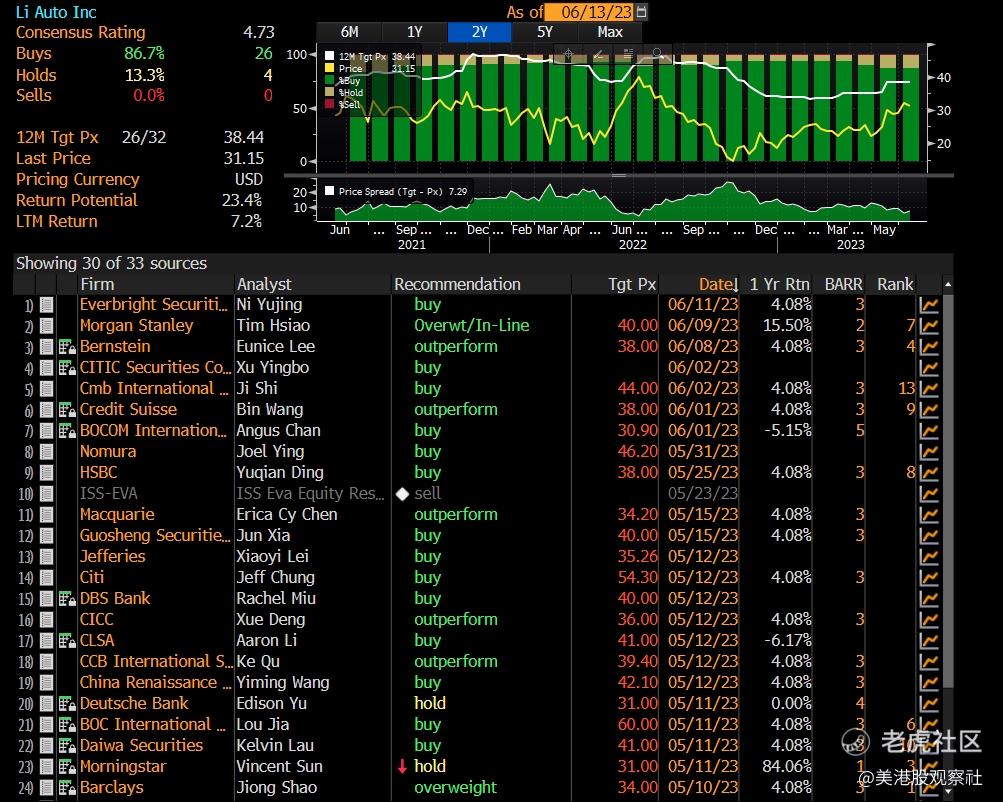Switch the chart to the 5Y period
The width and height of the screenshot is (1003, 802).
click(x=544, y=32)
